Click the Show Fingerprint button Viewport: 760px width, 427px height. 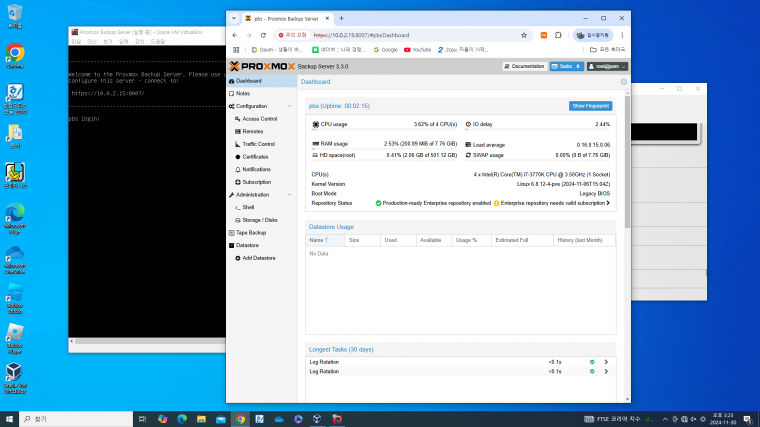590,106
